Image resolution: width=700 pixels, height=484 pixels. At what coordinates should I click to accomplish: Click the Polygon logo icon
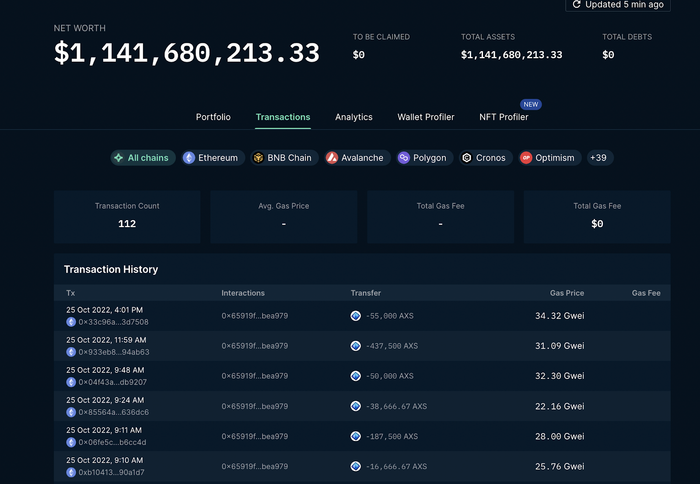(x=404, y=158)
